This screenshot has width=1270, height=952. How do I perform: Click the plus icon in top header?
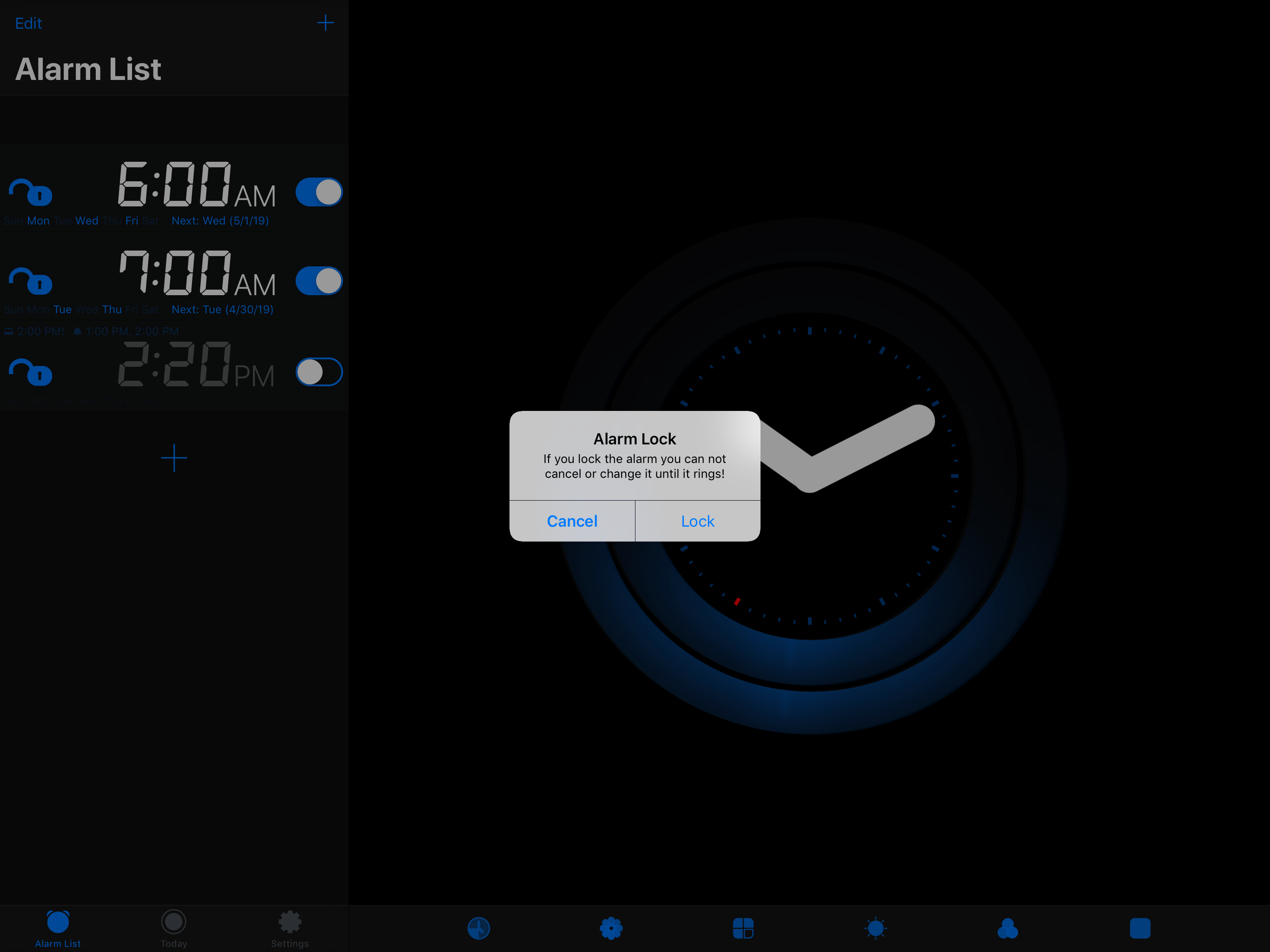[325, 23]
